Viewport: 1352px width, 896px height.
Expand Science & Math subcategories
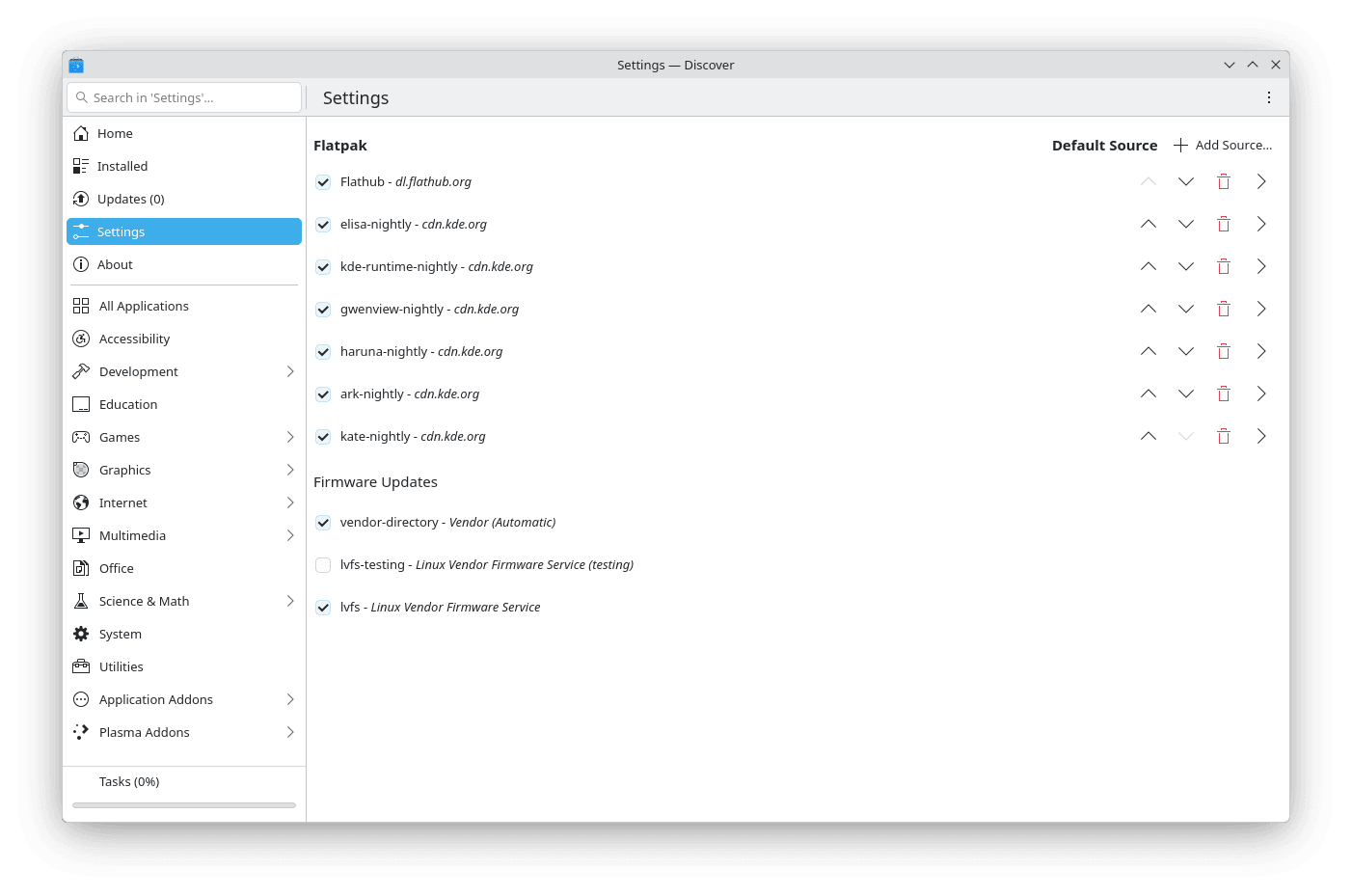coord(290,601)
